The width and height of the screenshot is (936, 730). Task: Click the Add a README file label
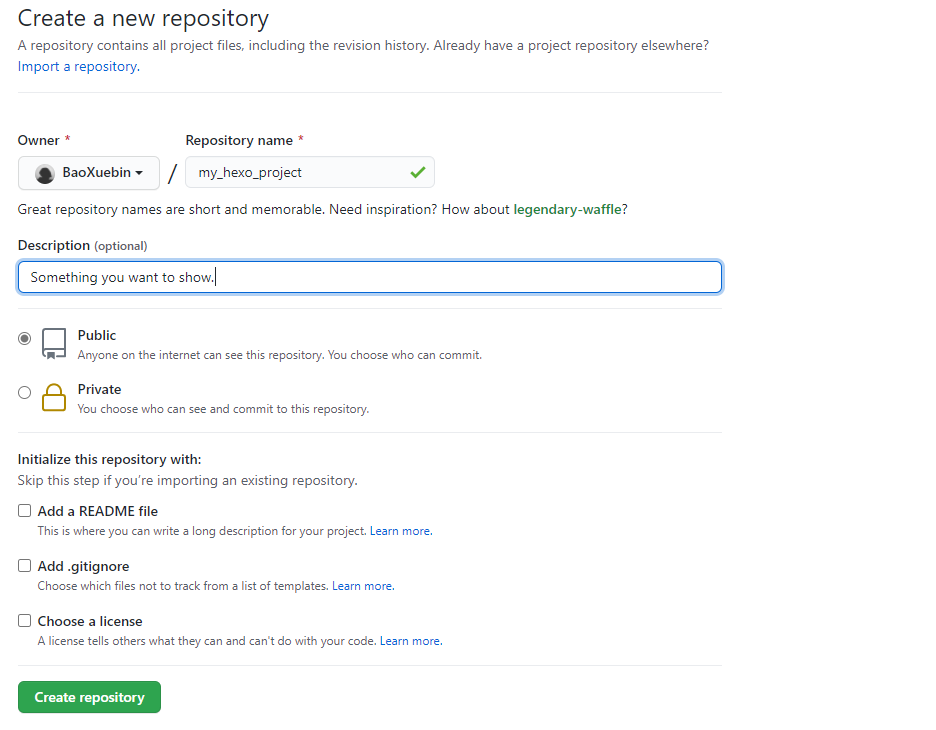tap(98, 511)
